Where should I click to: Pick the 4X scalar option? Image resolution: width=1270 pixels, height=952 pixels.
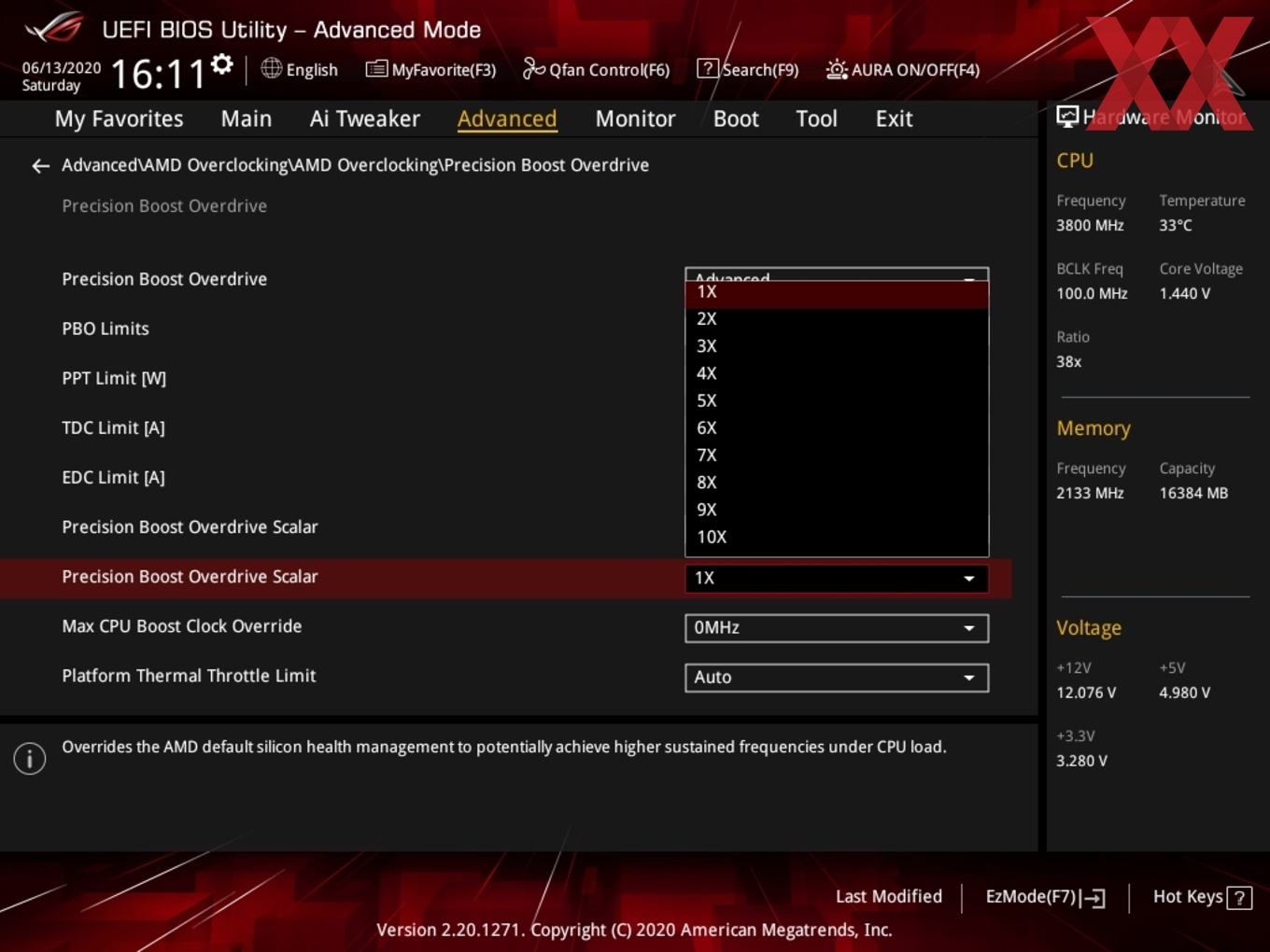click(x=837, y=373)
